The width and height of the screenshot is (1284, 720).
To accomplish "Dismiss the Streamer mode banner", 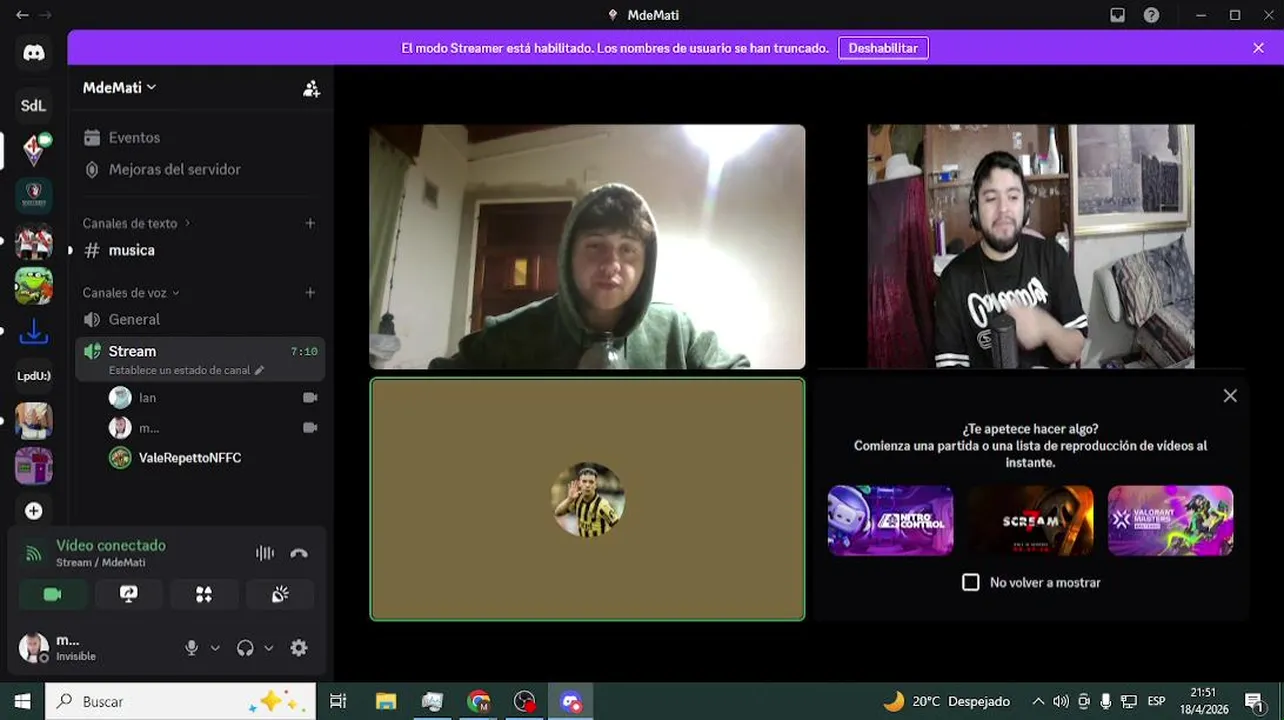I will click(1258, 48).
